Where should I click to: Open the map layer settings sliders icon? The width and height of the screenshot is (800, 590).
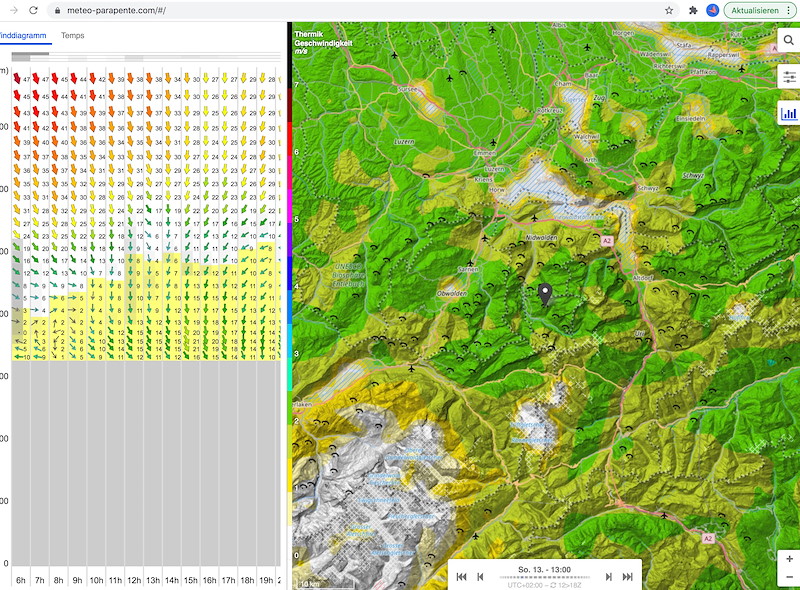[789, 77]
